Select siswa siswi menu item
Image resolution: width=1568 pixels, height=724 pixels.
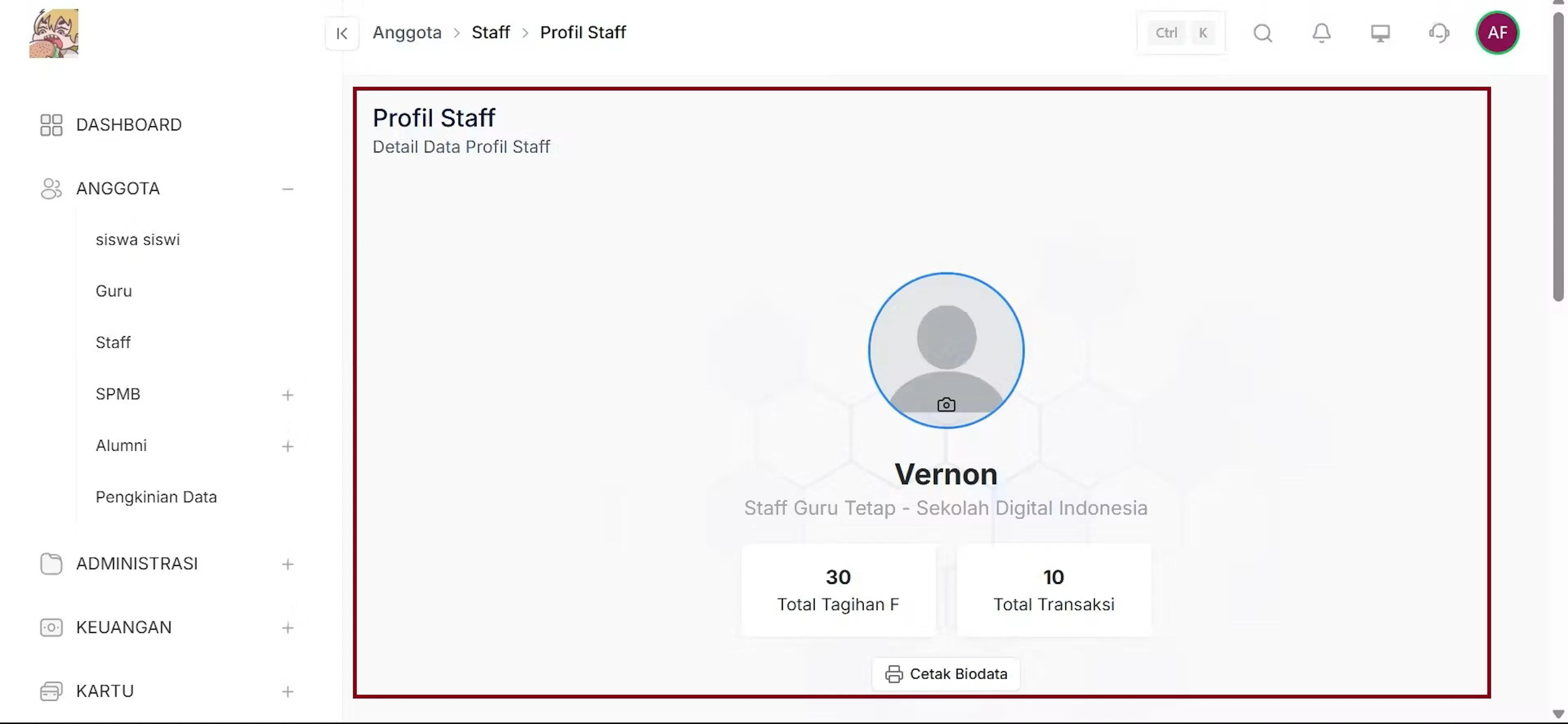pyautogui.click(x=138, y=240)
